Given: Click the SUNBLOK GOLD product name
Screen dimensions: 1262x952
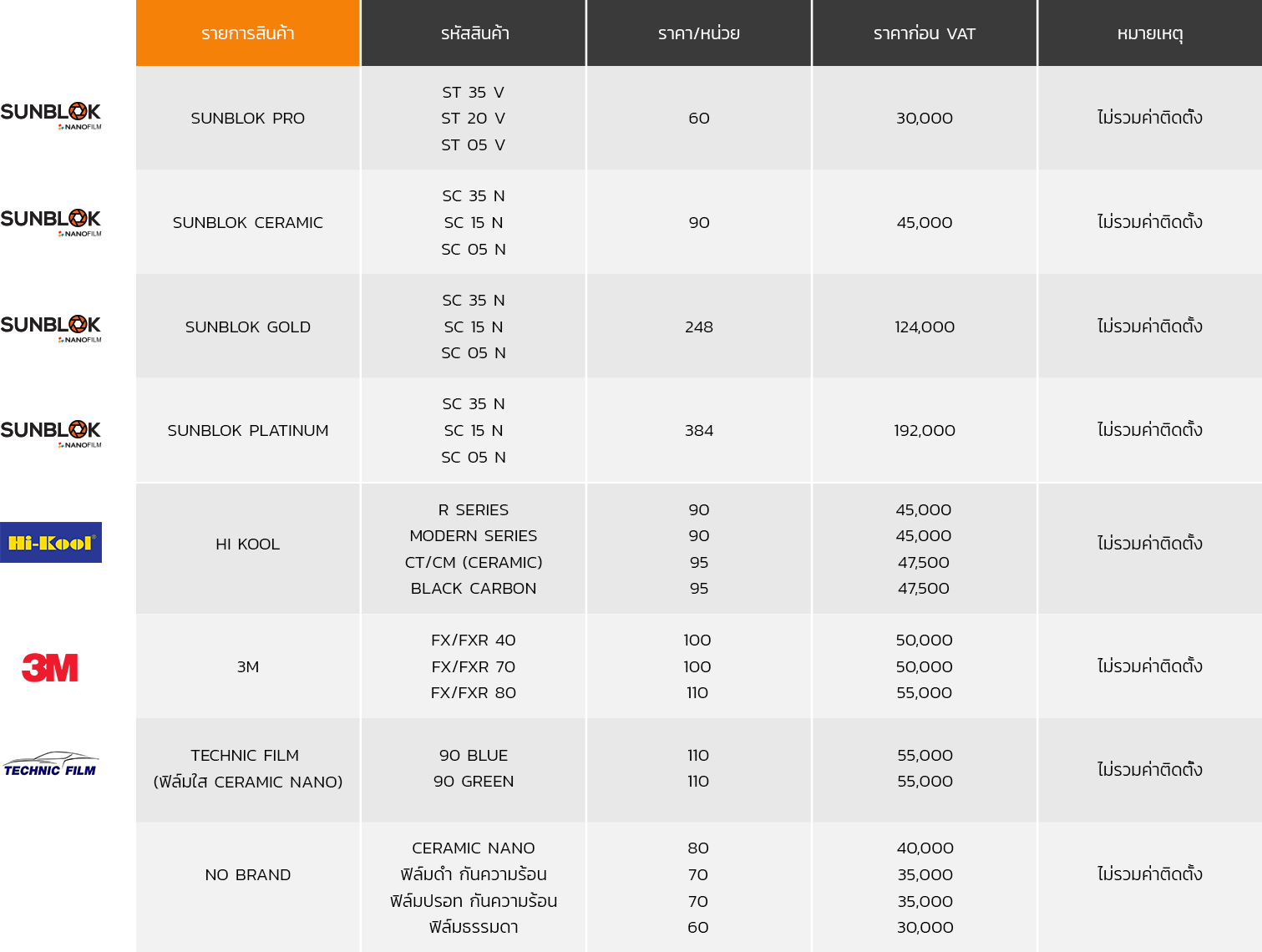Looking at the screenshot, I should [248, 327].
